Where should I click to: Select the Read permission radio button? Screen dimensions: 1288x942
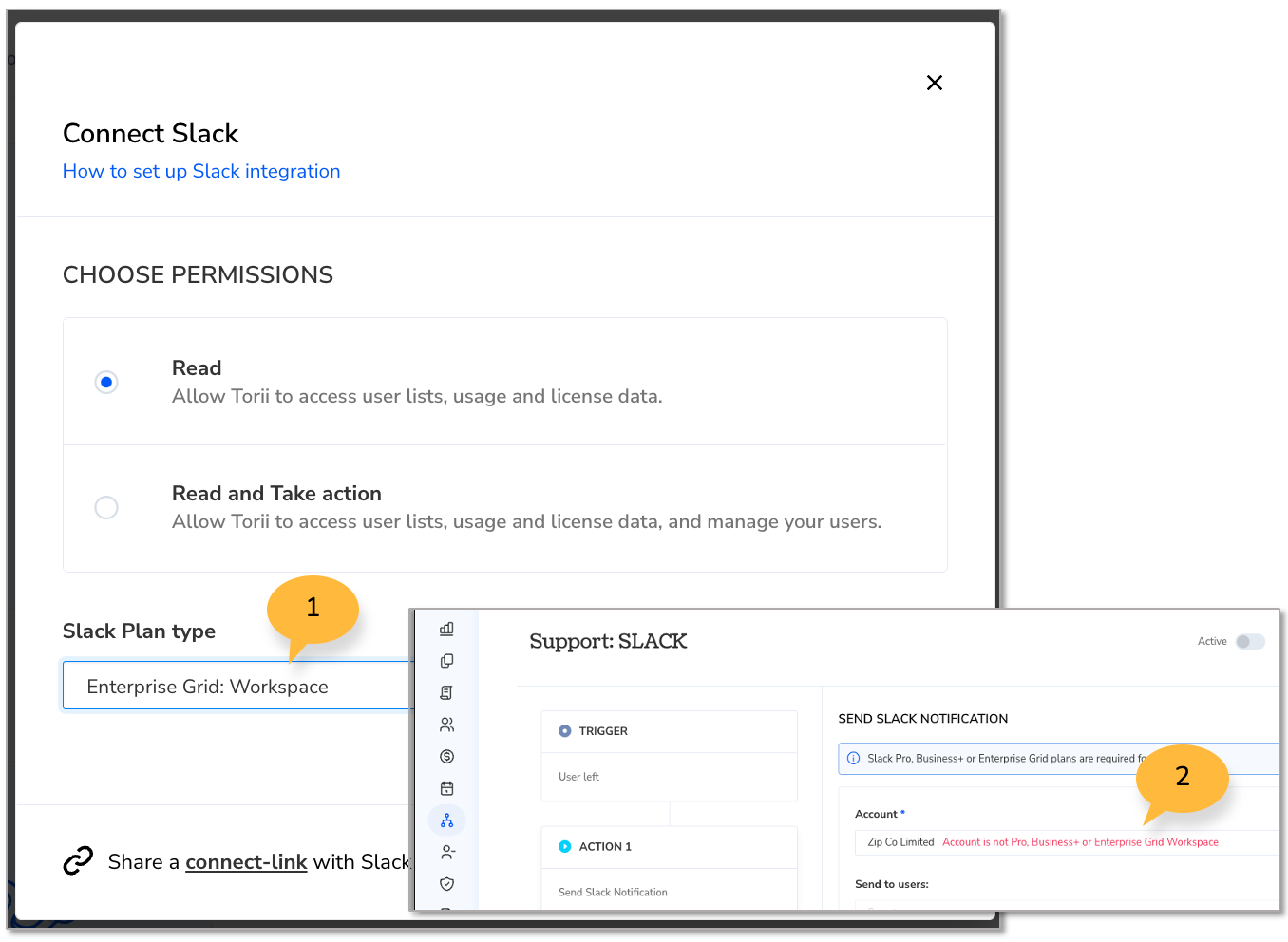tap(106, 382)
